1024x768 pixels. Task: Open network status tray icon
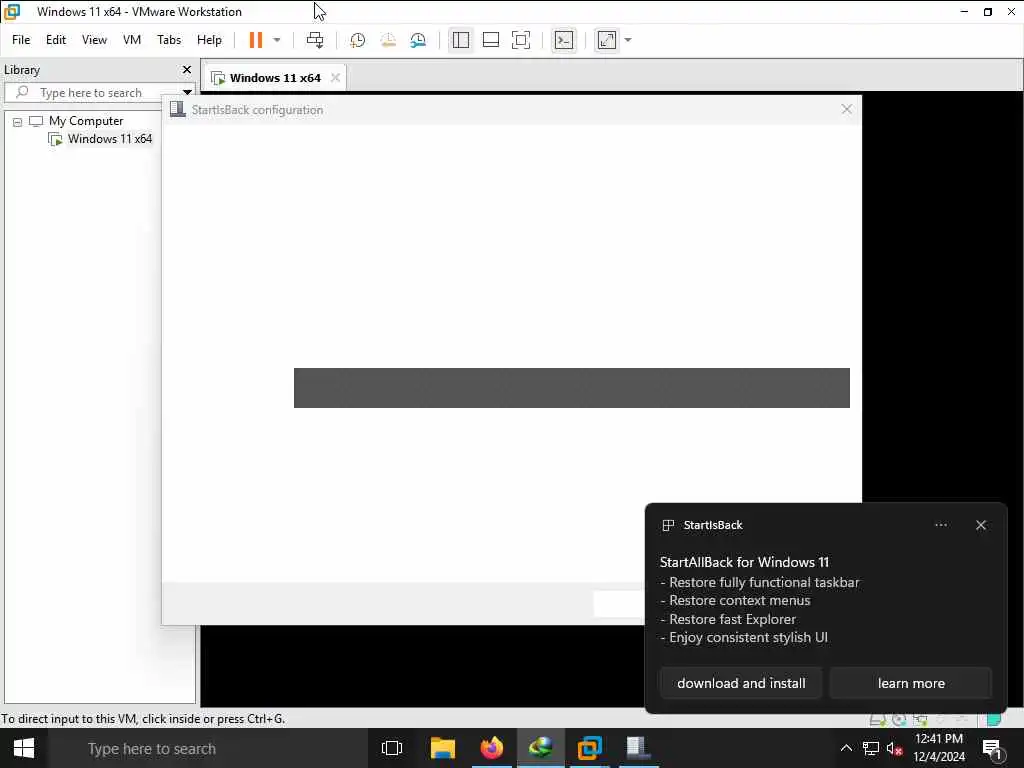[x=871, y=748]
